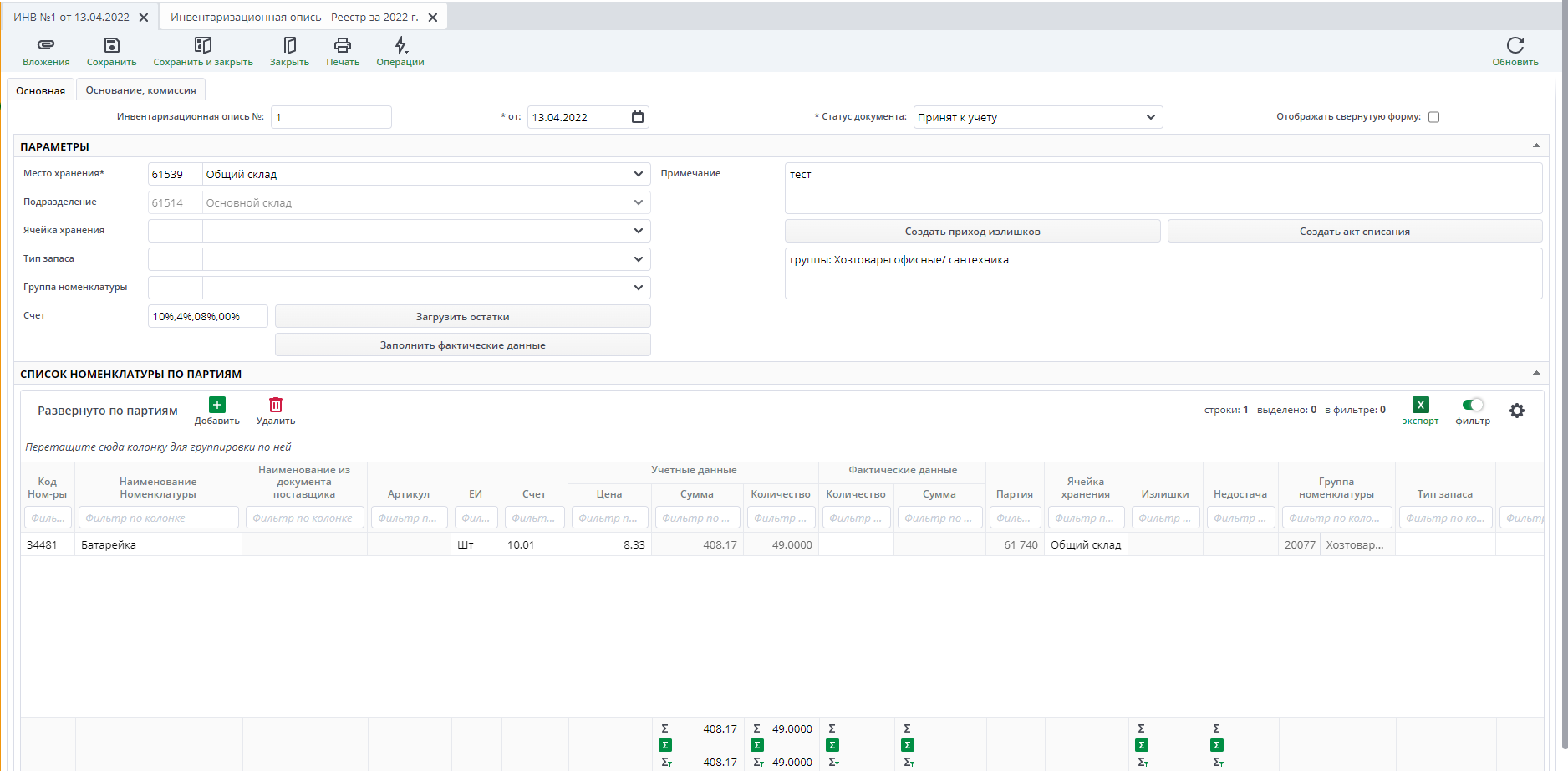Click the Вложения paperclip icon
Viewport: 1568px width, 771px height.
coord(46,45)
